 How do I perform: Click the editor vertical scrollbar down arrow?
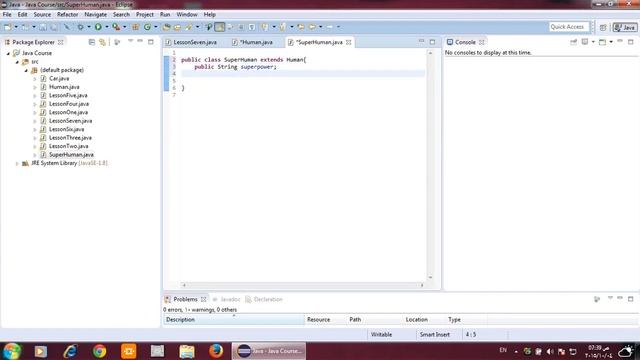point(430,278)
